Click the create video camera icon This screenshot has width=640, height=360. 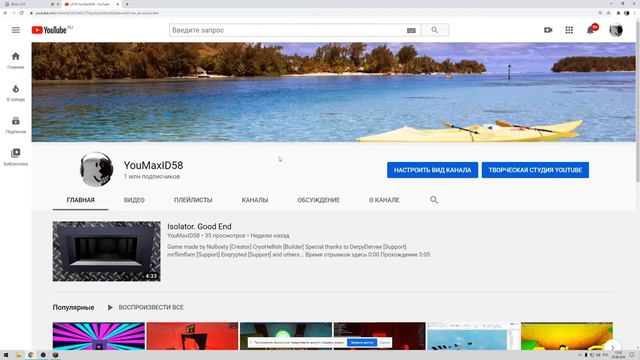point(548,30)
